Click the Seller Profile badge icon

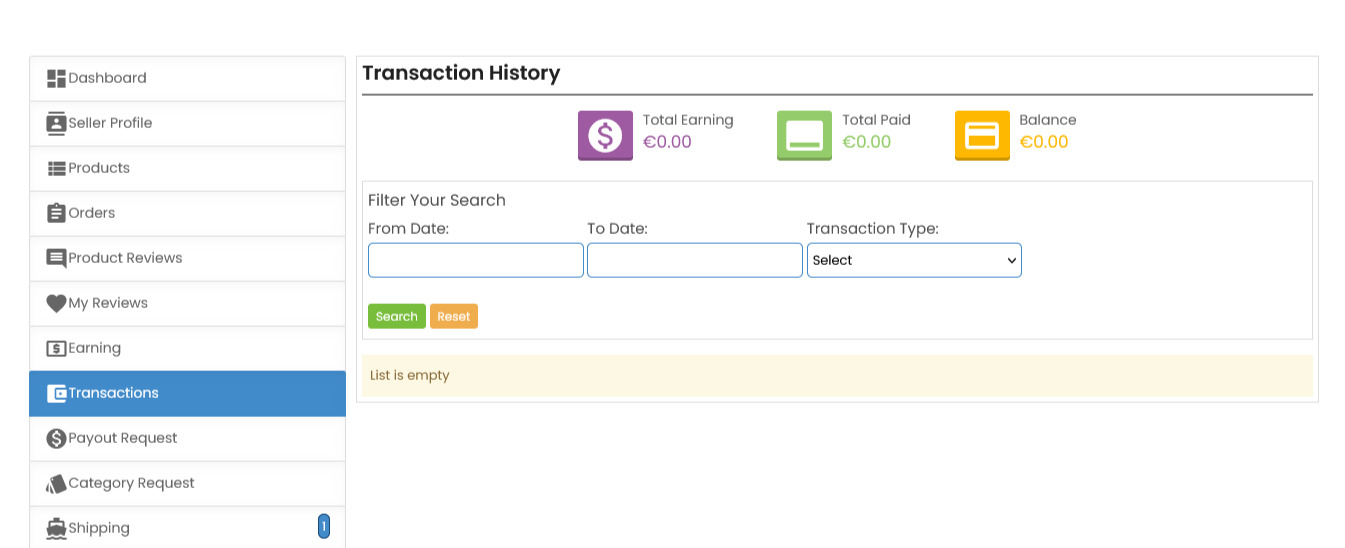point(56,124)
